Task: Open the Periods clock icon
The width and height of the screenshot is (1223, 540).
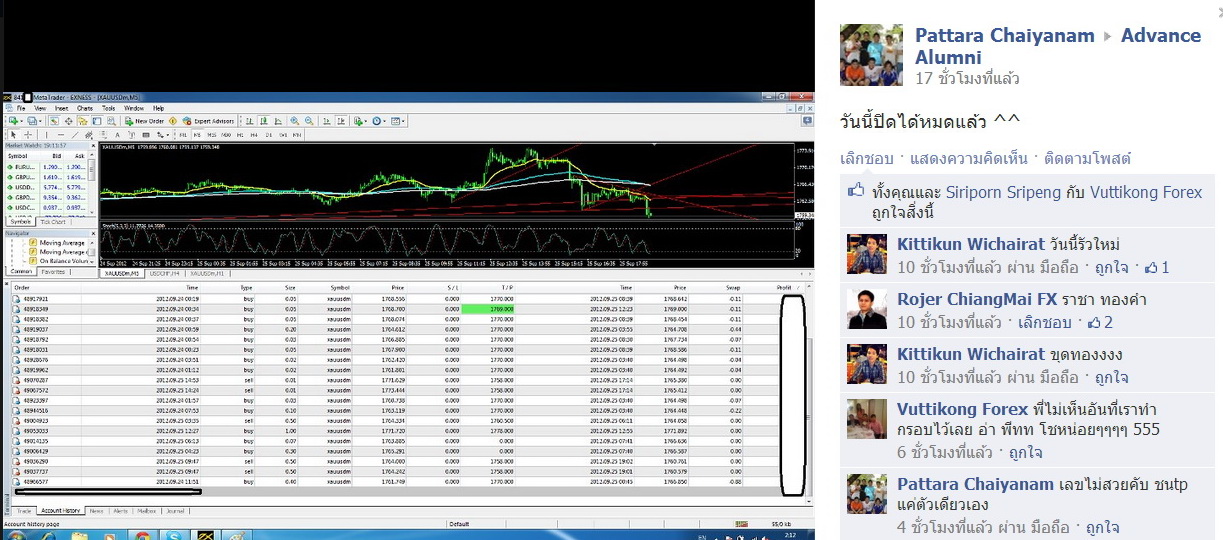Action: [x=376, y=121]
